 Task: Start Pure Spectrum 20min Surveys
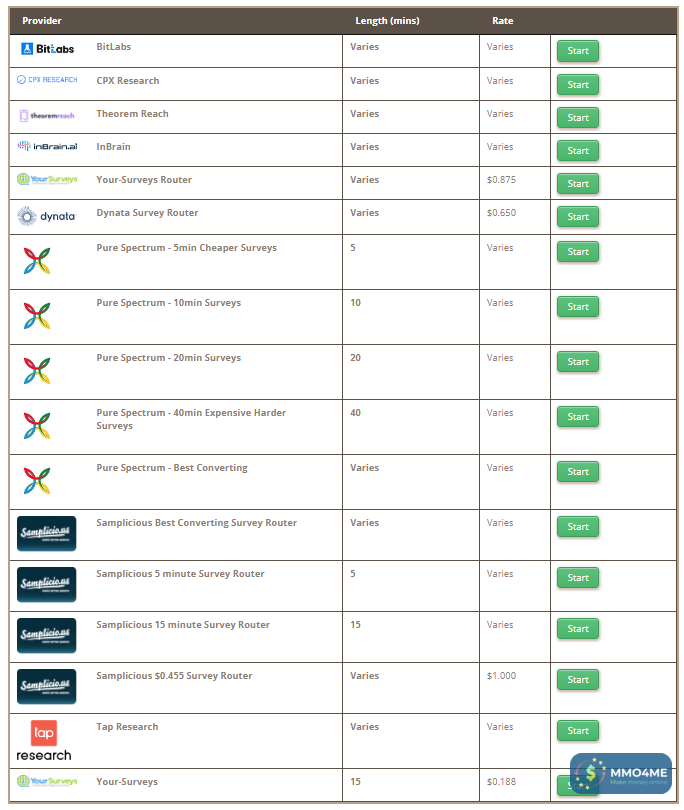click(578, 362)
